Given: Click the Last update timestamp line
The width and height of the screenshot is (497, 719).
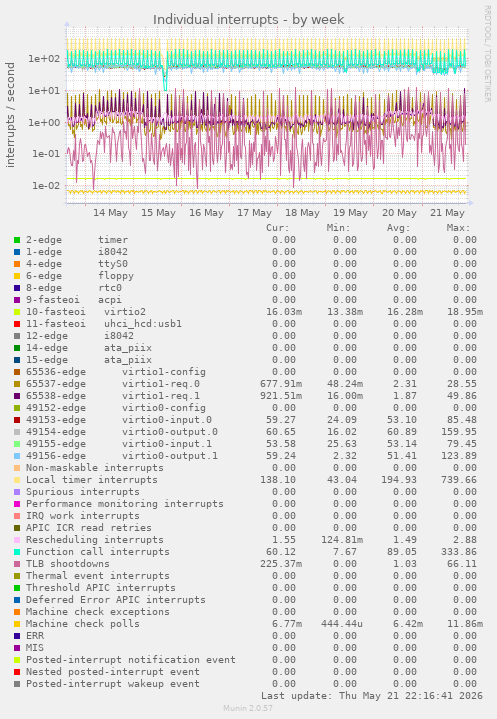Looking at the screenshot, I should pyautogui.click(x=372, y=696).
